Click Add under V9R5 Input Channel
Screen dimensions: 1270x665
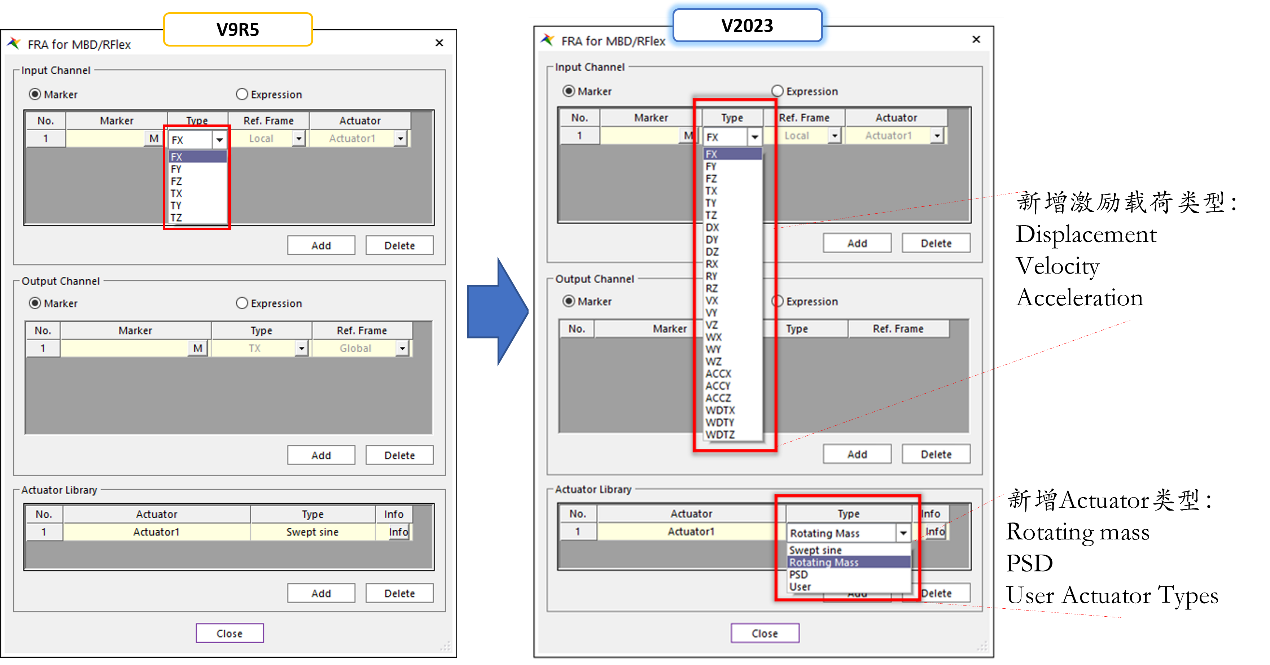(321, 245)
